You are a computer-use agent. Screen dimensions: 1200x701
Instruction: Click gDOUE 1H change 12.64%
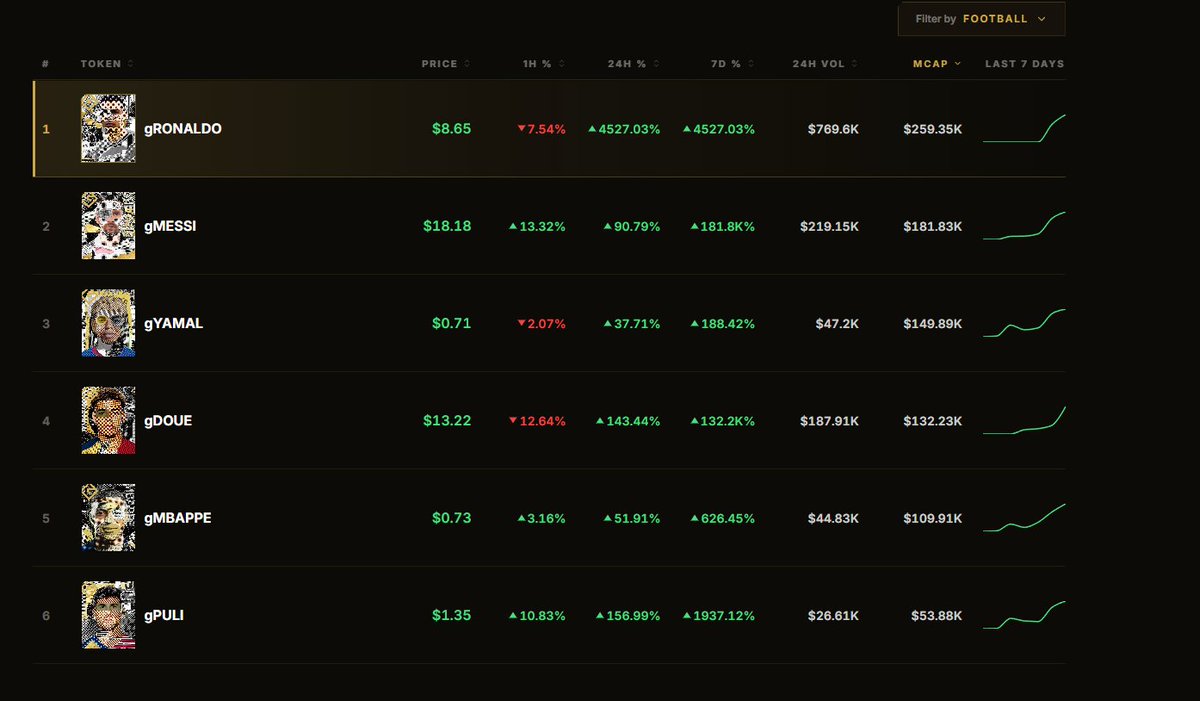[x=537, y=421]
